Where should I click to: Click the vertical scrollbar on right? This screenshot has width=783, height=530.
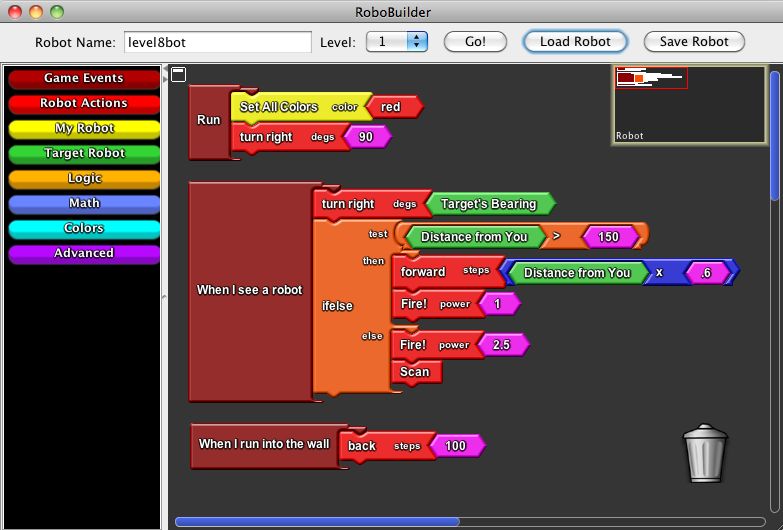(775, 136)
